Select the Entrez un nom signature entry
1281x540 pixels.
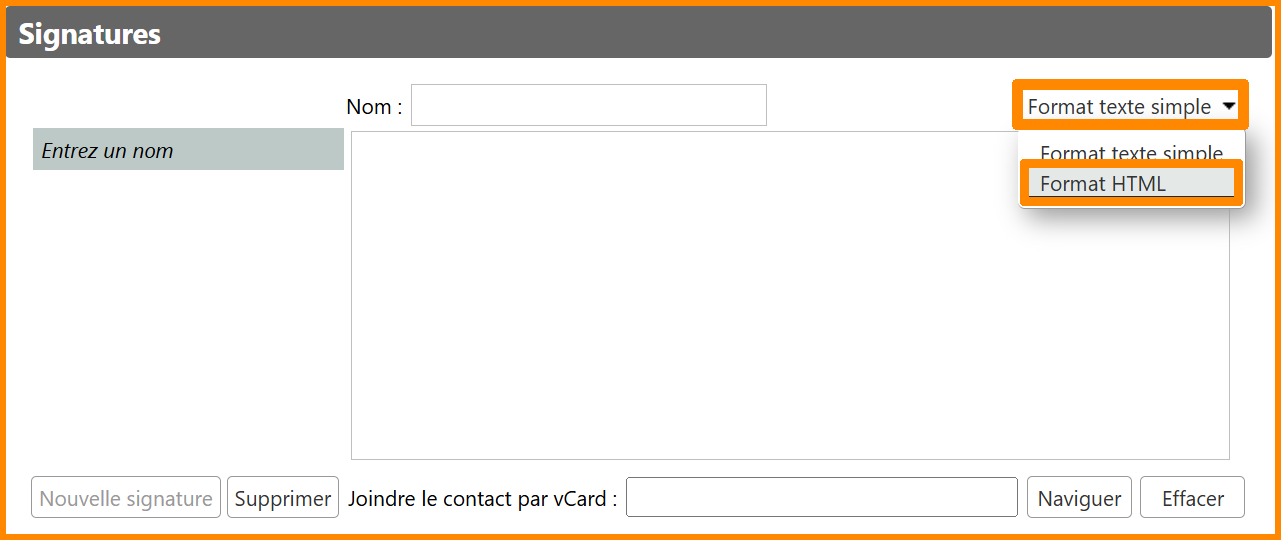click(188, 150)
